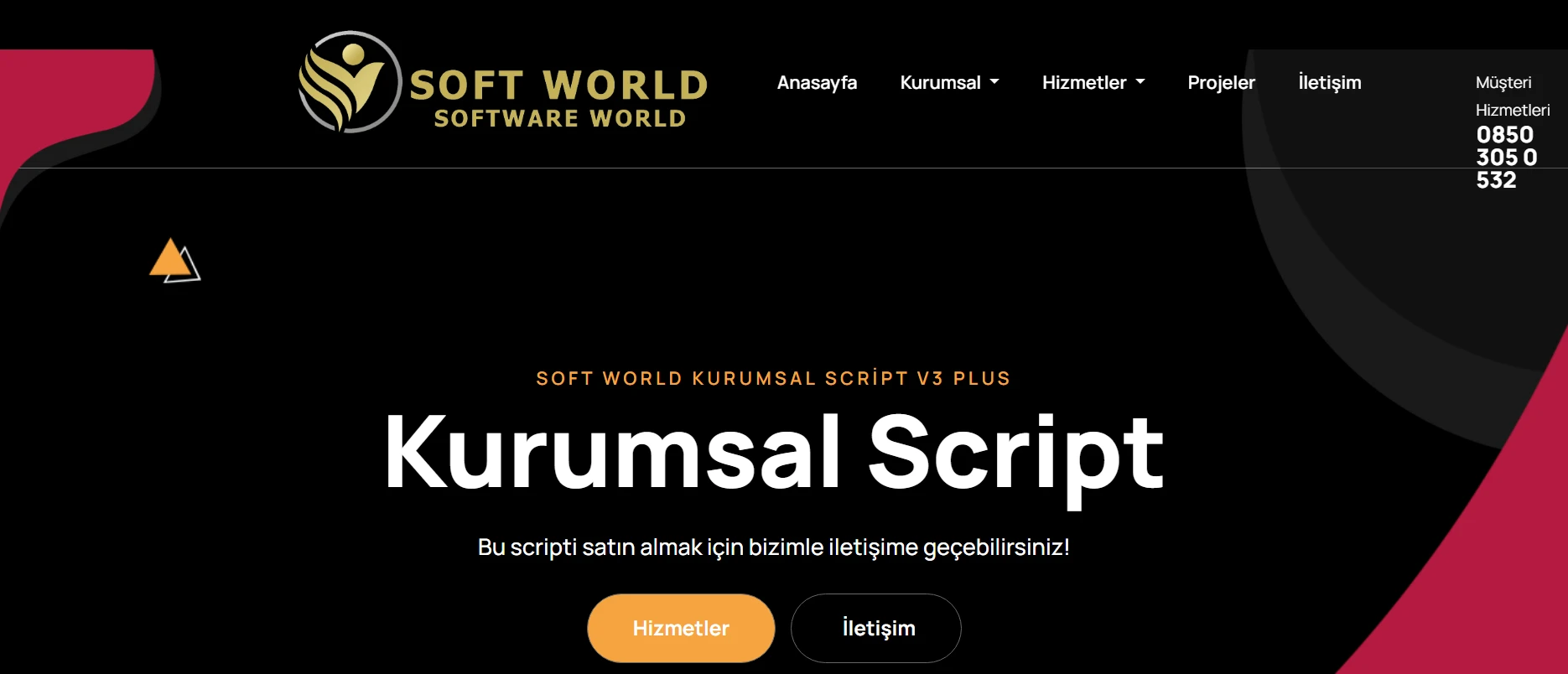Expand the caret arrow next to Kurumsal
The image size is (1568, 674).
tap(994, 82)
